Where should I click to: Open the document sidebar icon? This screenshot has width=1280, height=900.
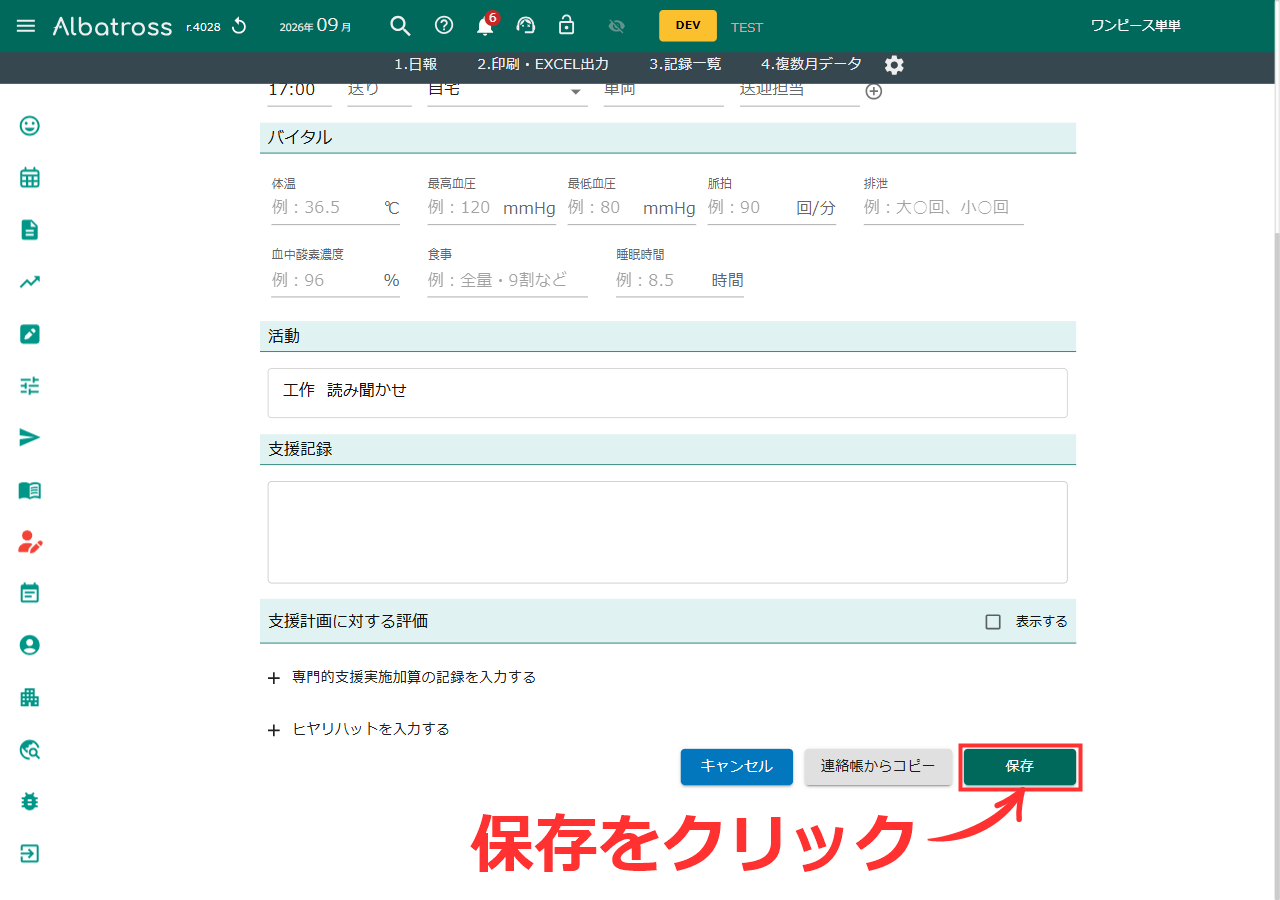[30, 230]
